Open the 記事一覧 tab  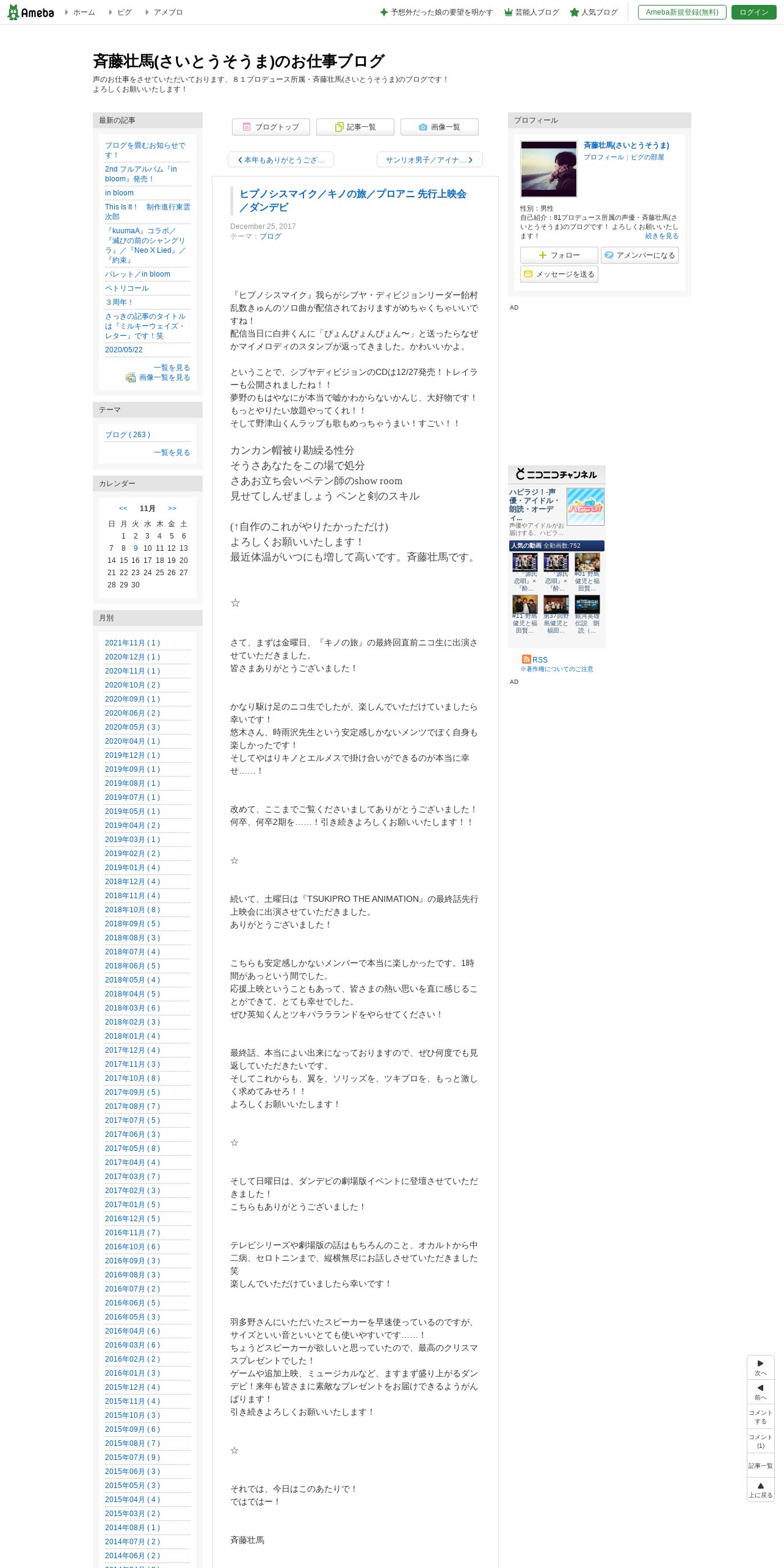point(355,127)
